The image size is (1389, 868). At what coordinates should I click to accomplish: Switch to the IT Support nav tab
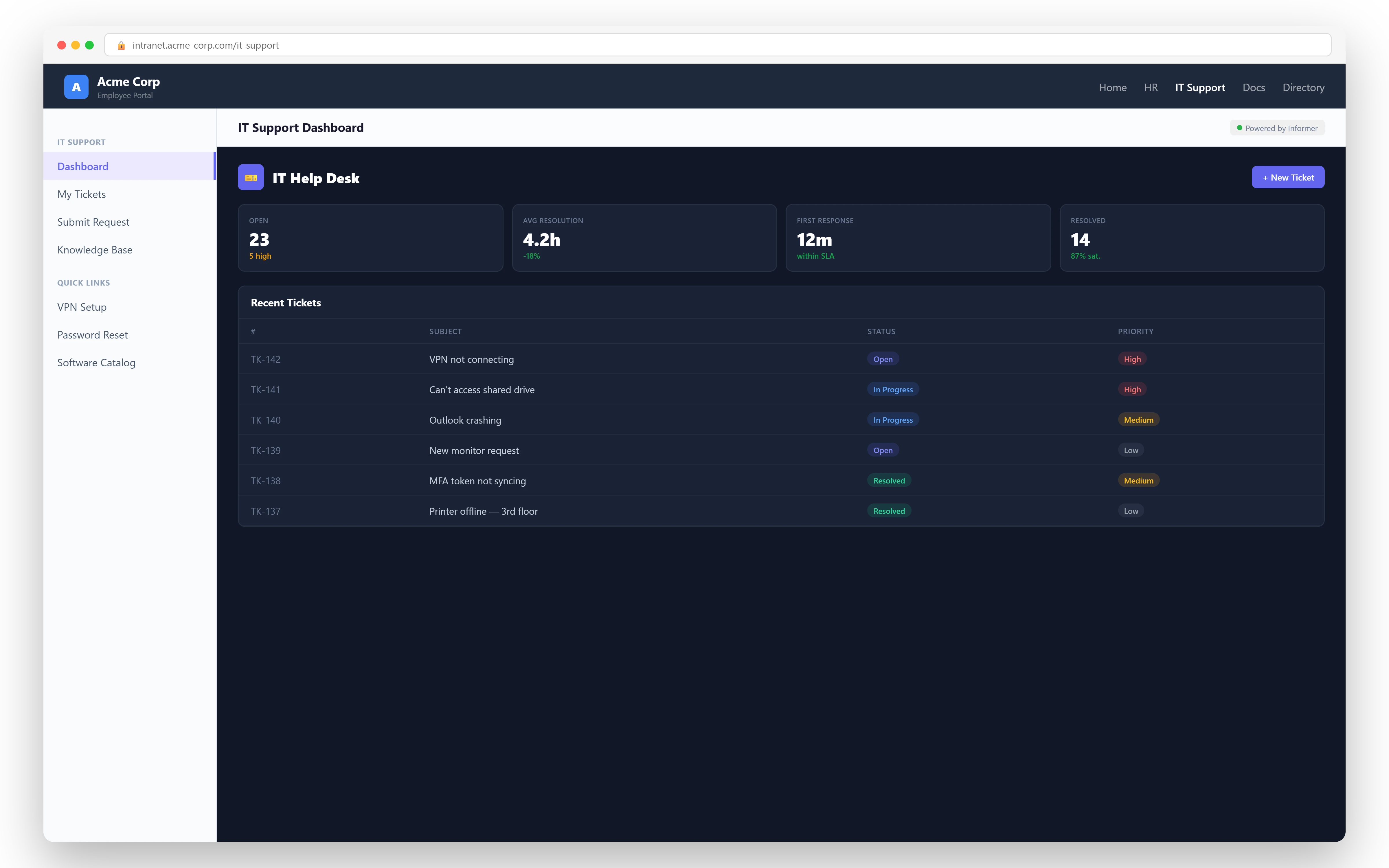1199,87
